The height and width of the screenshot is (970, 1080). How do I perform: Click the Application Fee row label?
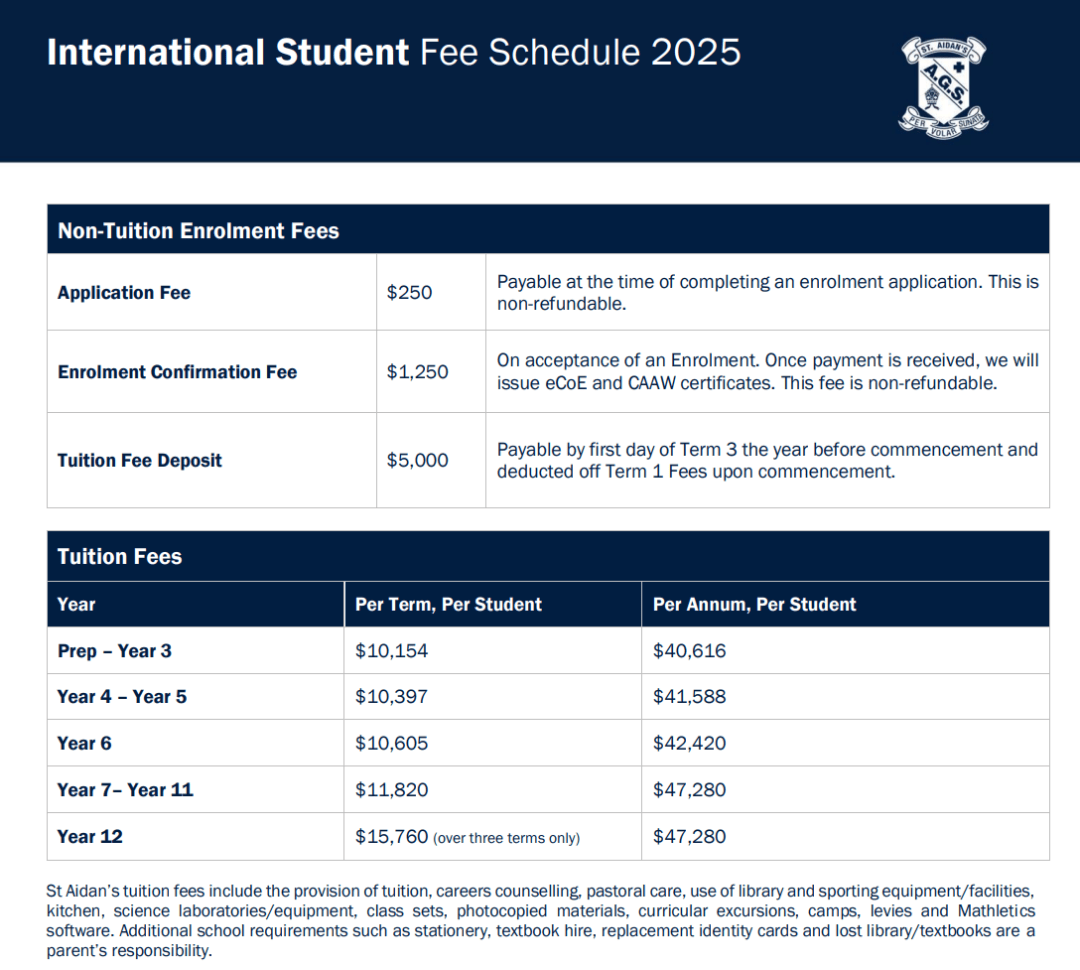(x=124, y=293)
